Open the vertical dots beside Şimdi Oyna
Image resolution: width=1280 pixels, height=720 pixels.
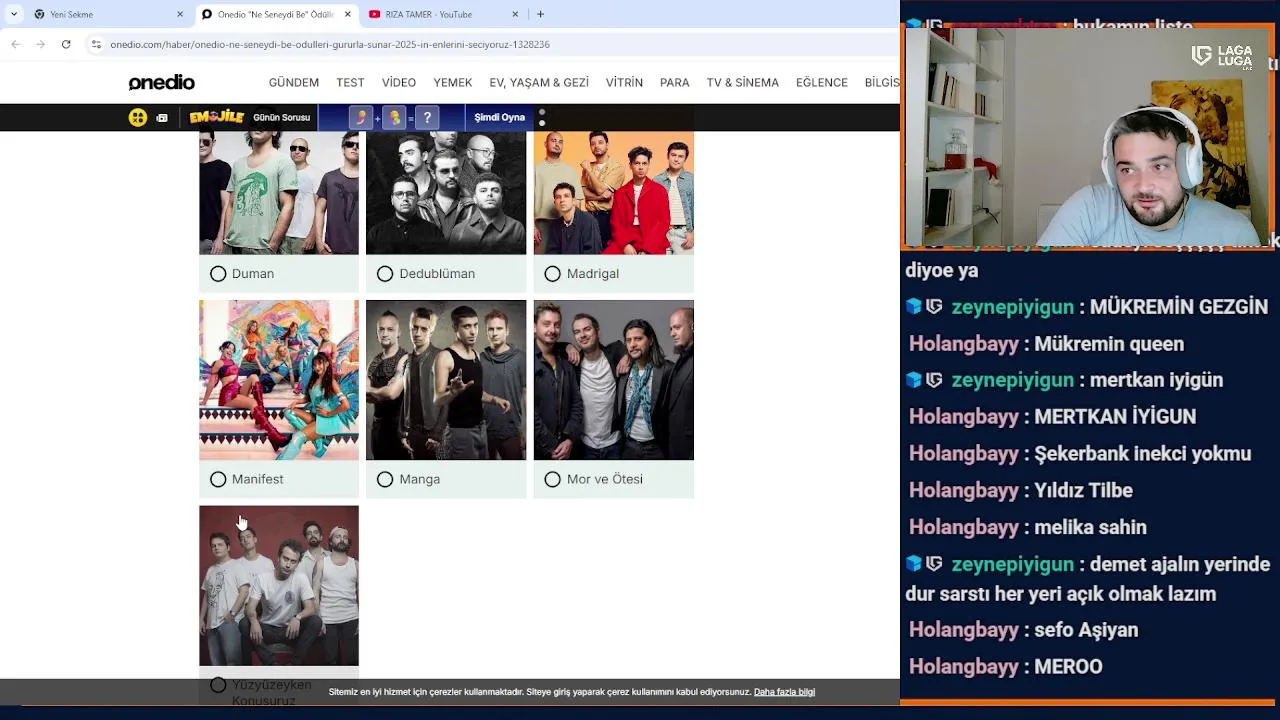542,117
